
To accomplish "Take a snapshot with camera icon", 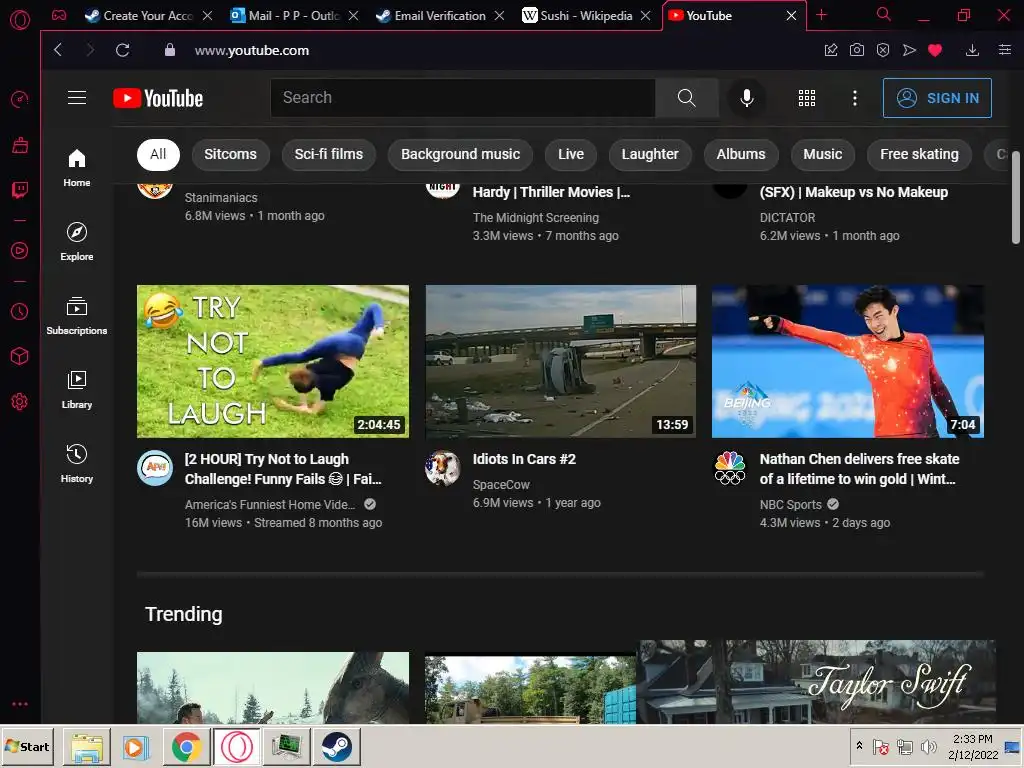I will pyautogui.click(x=857, y=50).
